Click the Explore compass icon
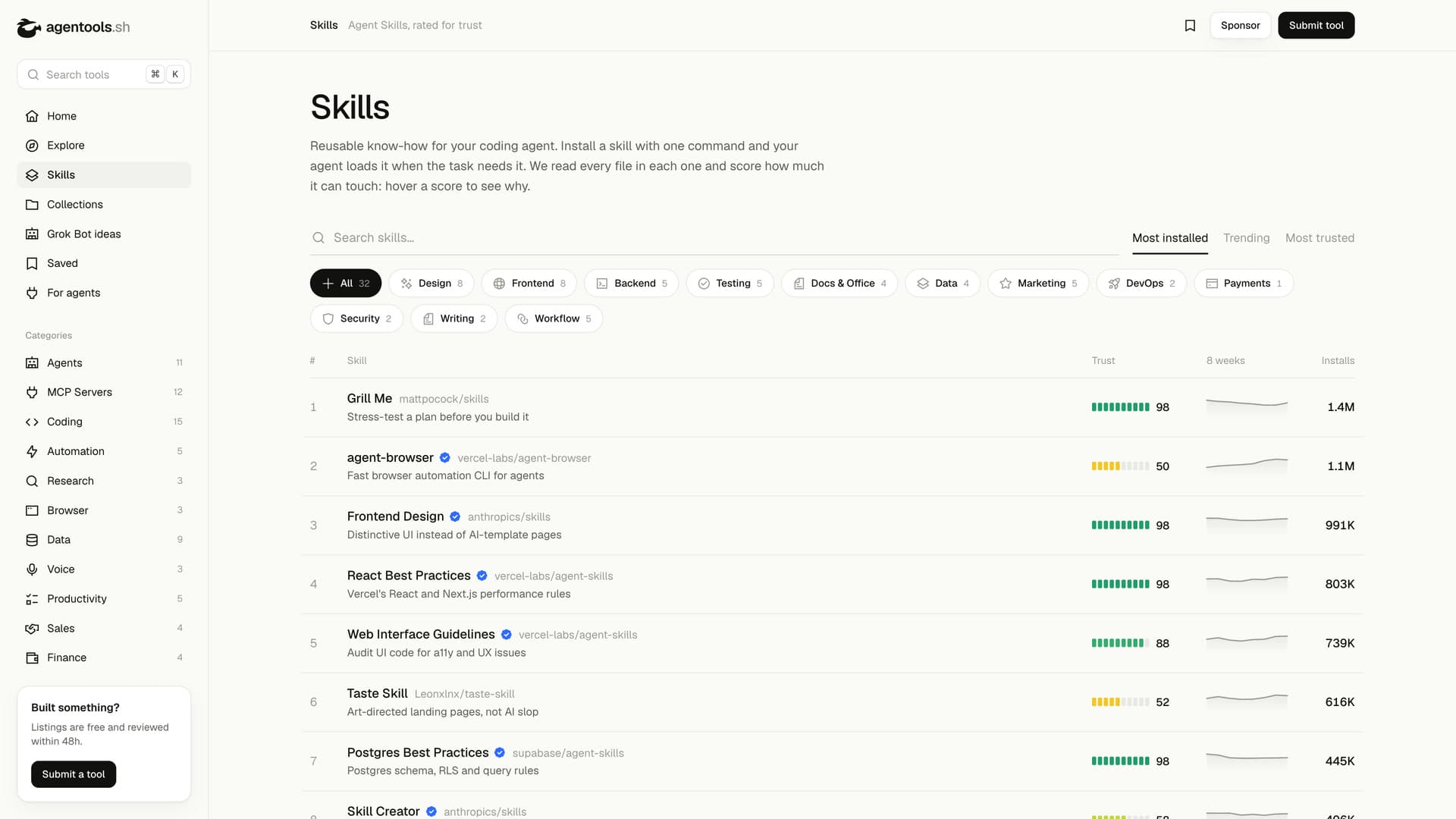Viewport: 1456px width, 819px height. tap(32, 146)
